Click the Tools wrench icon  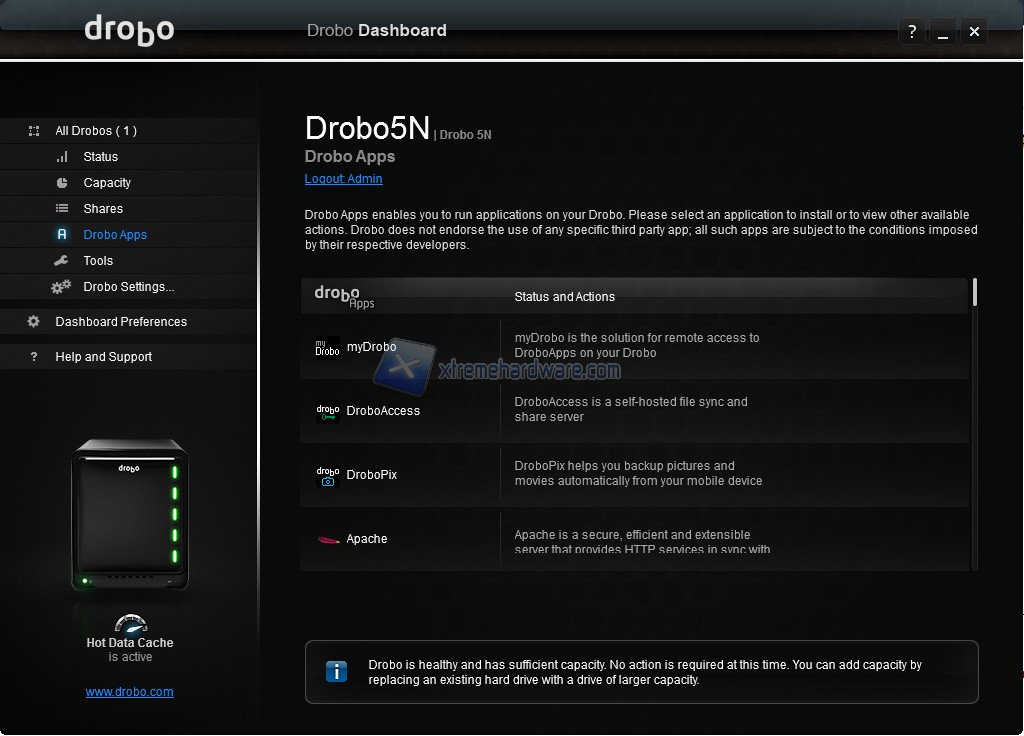coord(62,261)
